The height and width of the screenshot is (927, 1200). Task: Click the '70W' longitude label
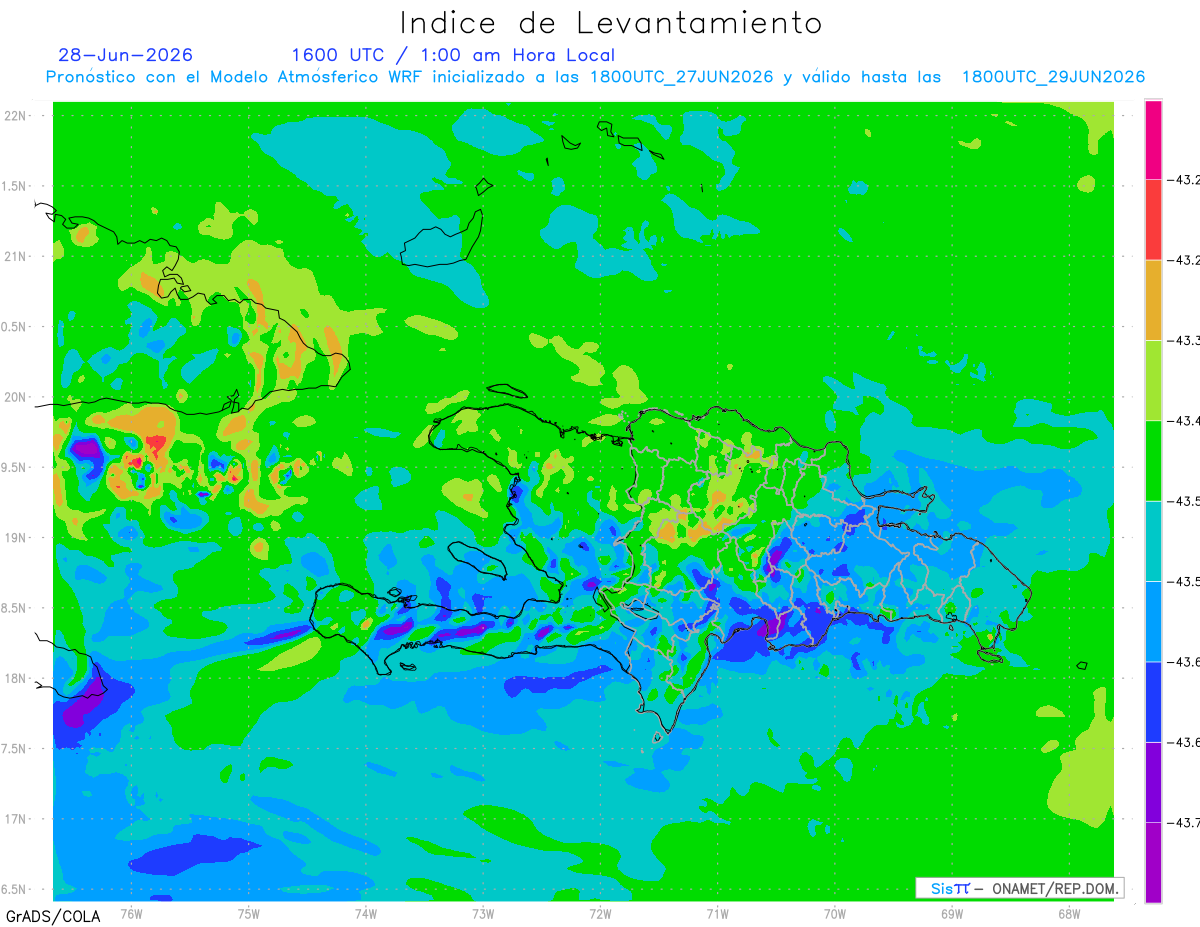pyautogui.click(x=835, y=912)
